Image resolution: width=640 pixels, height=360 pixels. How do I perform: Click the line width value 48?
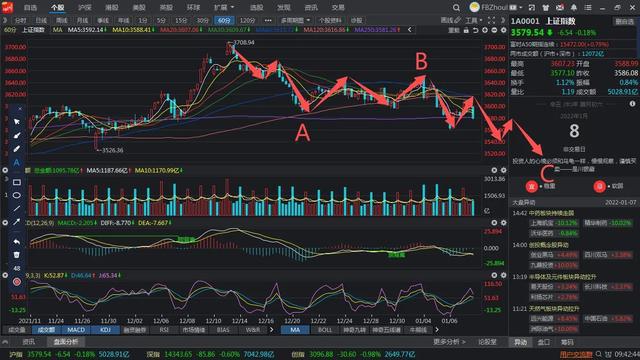(17, 268)
